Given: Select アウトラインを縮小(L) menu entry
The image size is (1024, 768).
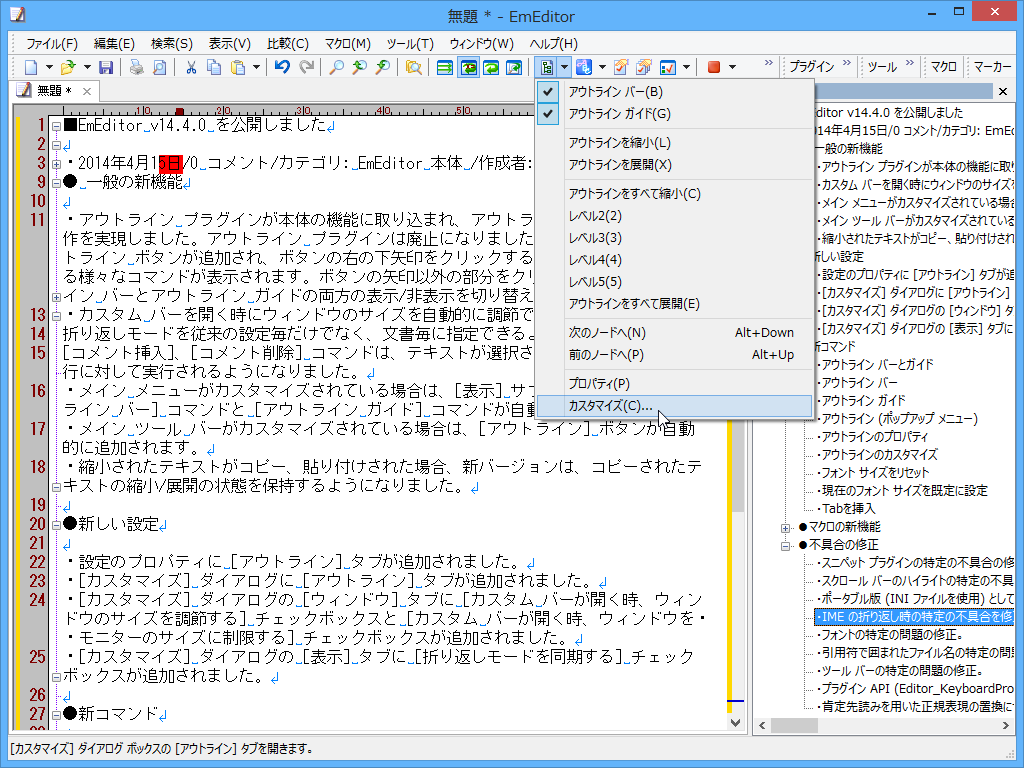Looking at the screenshot, I should coord(675,142).
